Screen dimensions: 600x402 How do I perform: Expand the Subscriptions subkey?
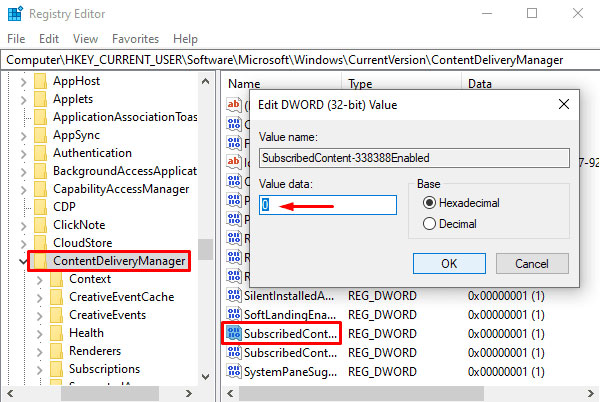pyautogui.click(x=39, y=369)
